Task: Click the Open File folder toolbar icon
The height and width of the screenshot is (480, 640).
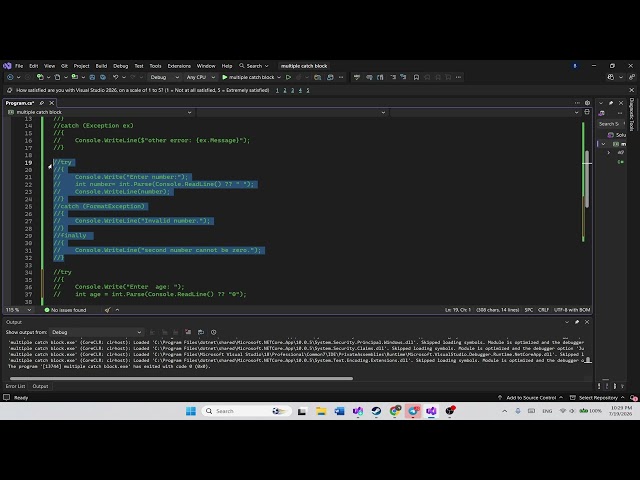Action: pyautogui.click(x=75, y=77)
